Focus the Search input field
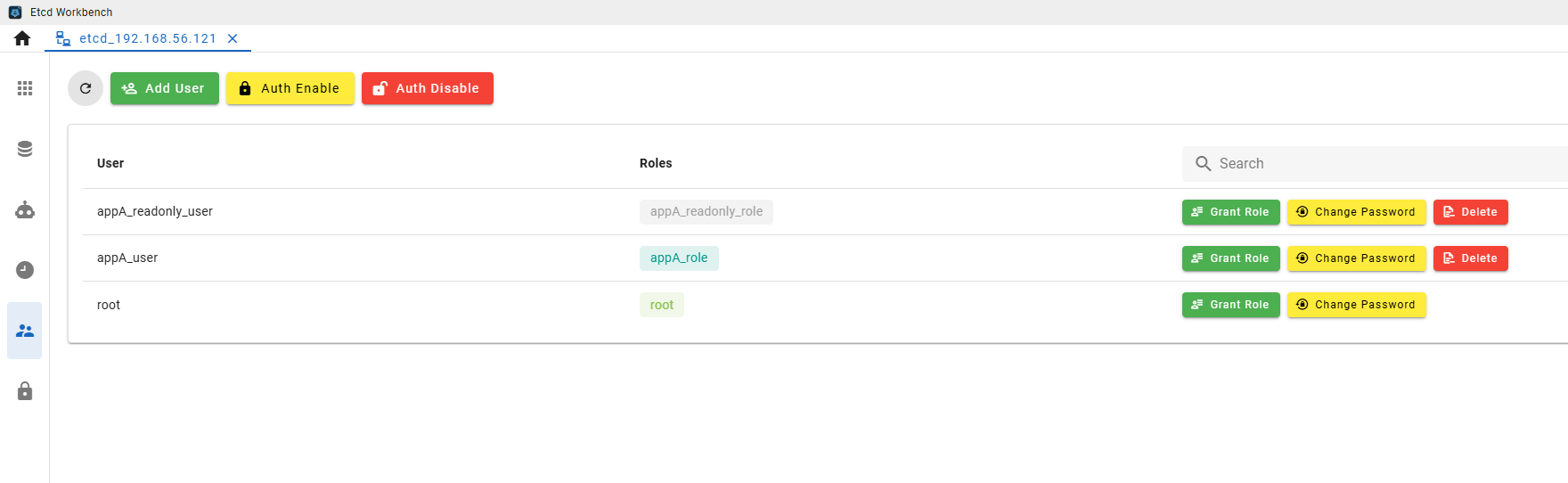The width and height of the screenshot is (1568, 483). tap(1375, 164)
